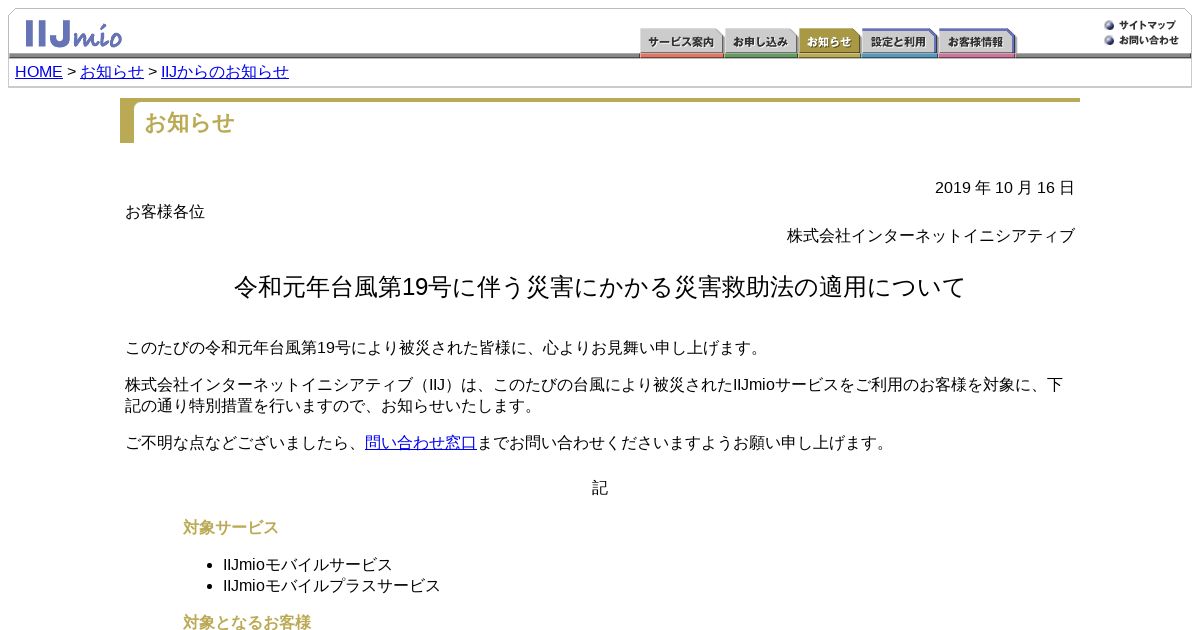
Task: Click the 対象サービス heading
Action: [231, 527]
